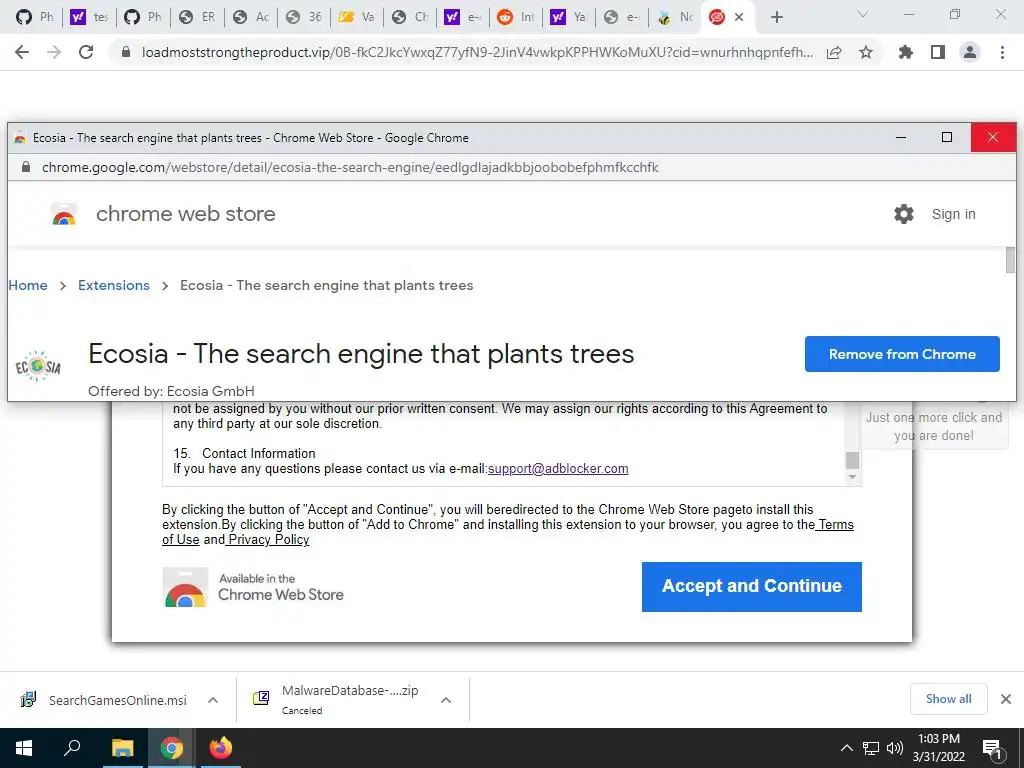Open taskbar search magnifier

tap(72, 748)
